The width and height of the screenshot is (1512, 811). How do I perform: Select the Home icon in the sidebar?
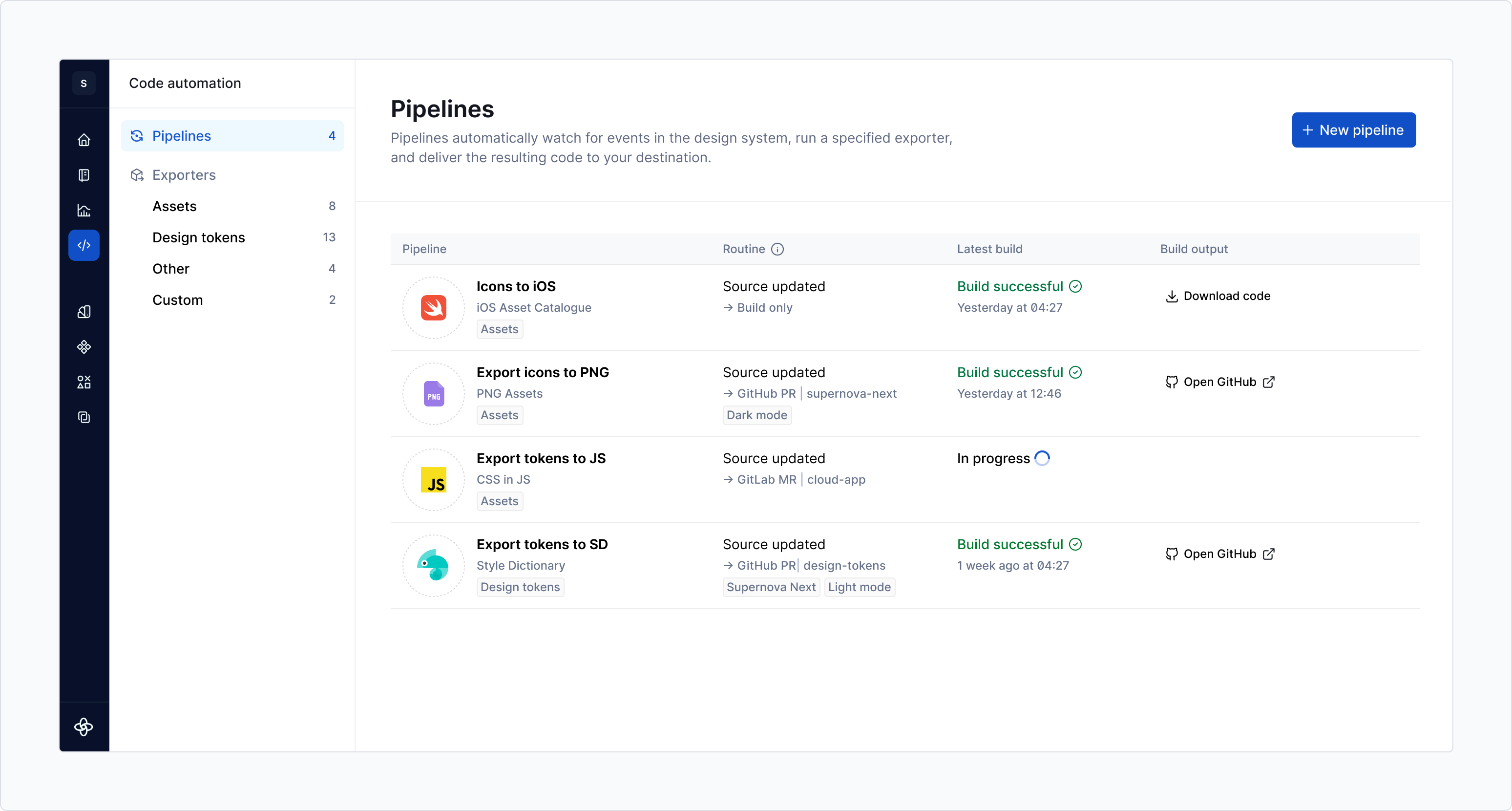click(x=84, y=140)
